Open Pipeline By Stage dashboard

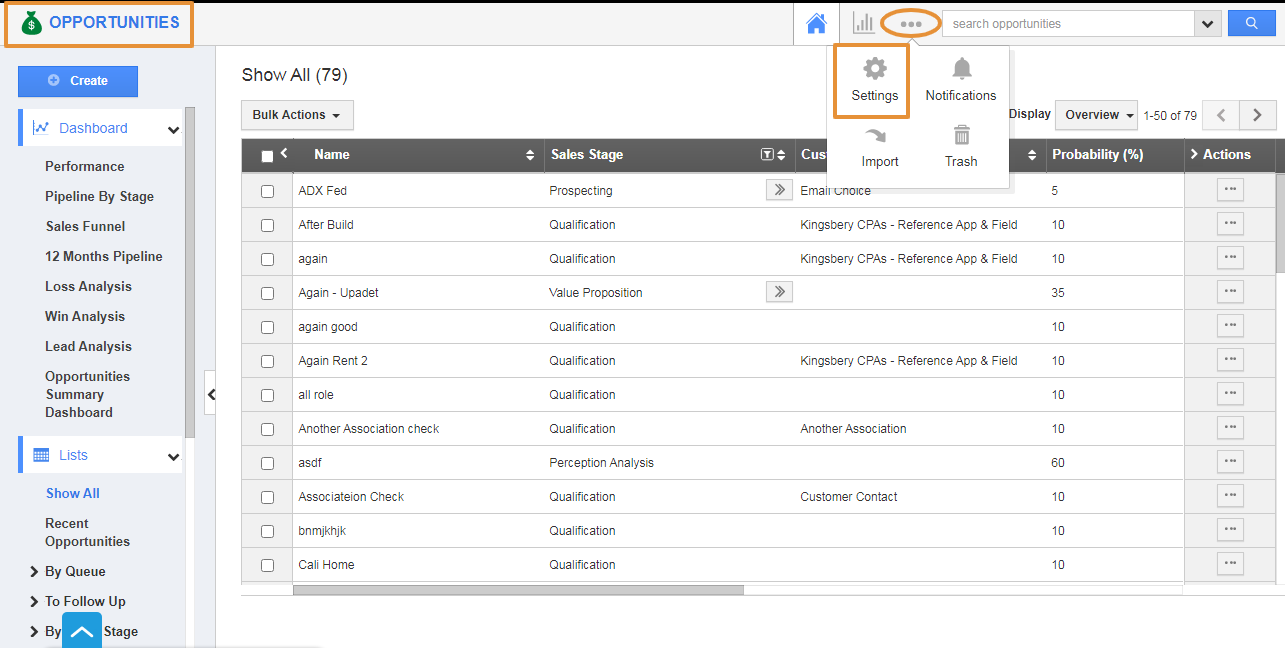pyautogui.click(x=99, y=196)
